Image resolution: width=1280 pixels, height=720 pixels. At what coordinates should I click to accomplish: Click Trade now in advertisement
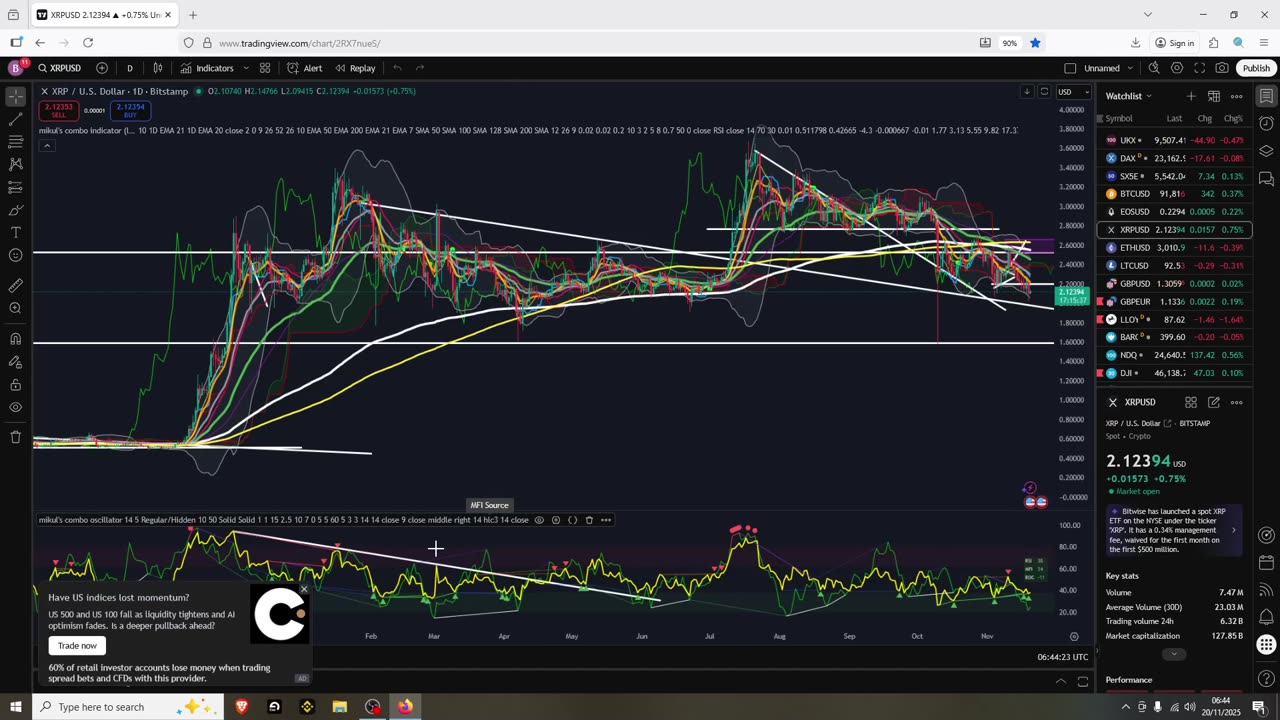click(x=77, y=645)
